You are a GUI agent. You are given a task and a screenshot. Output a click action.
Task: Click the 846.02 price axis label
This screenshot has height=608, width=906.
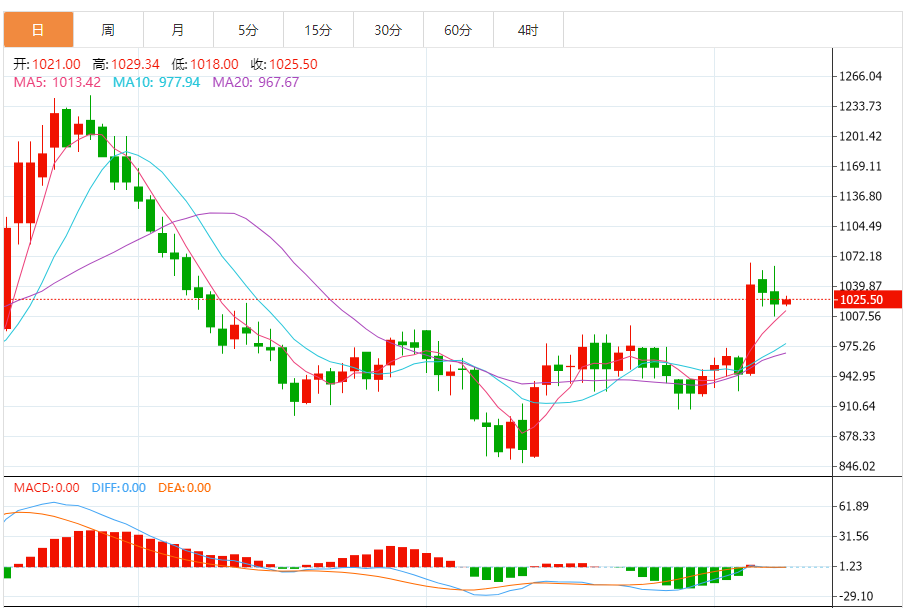click(x=857, y=466)
